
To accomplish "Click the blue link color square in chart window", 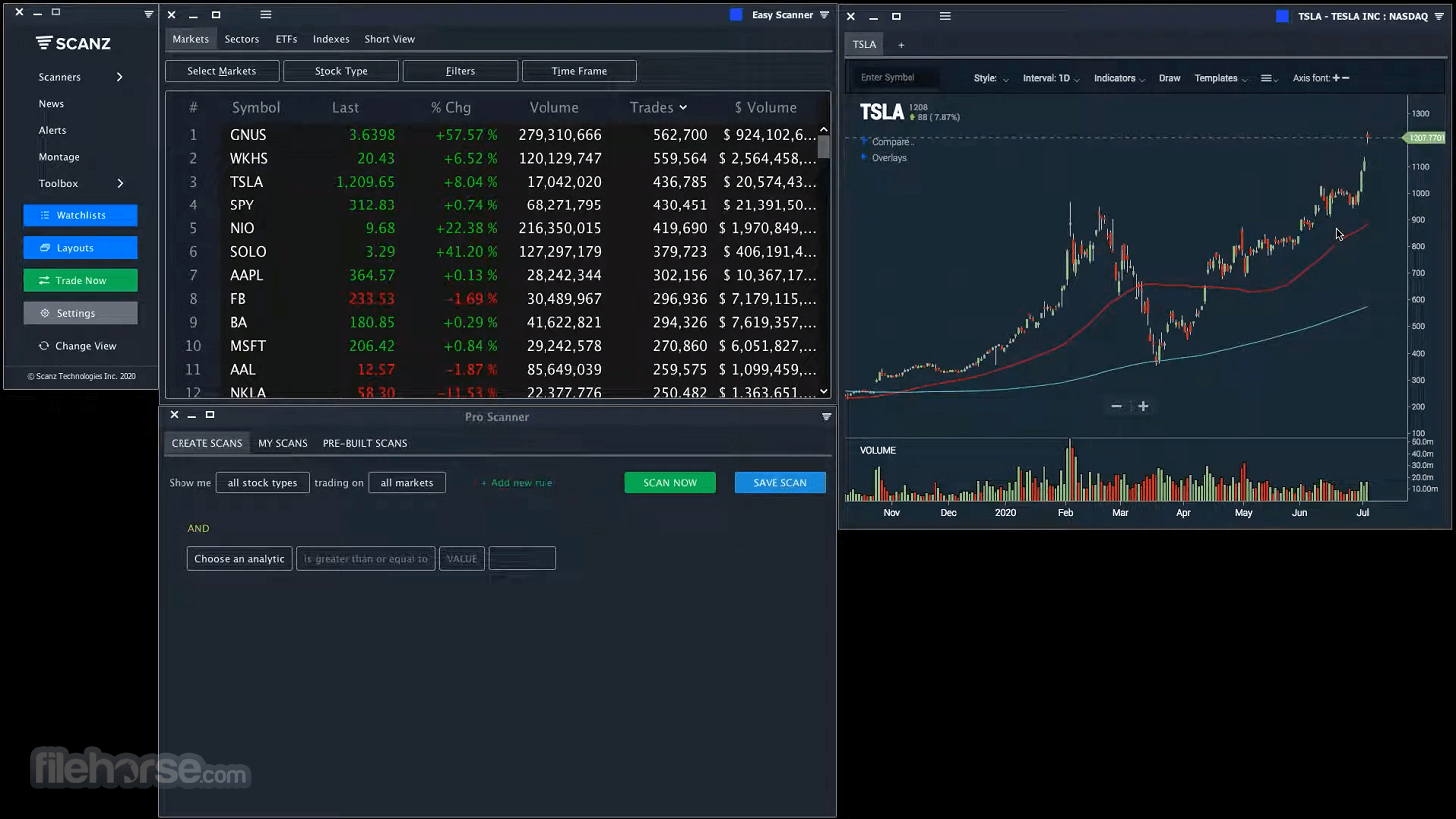I will click(x=1282, y=16).
